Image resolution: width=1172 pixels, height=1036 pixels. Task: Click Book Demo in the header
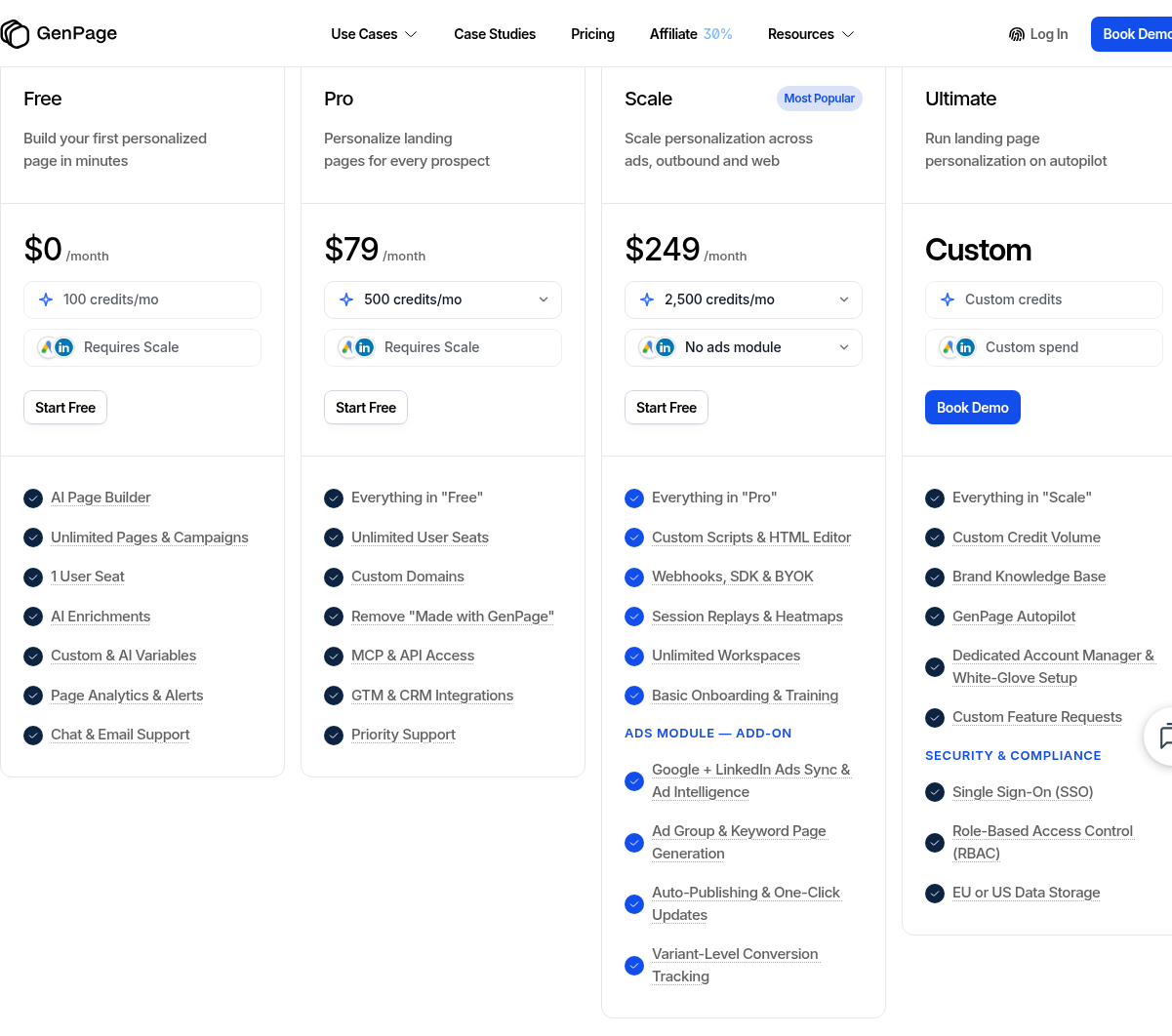[x=1132, y=34]
